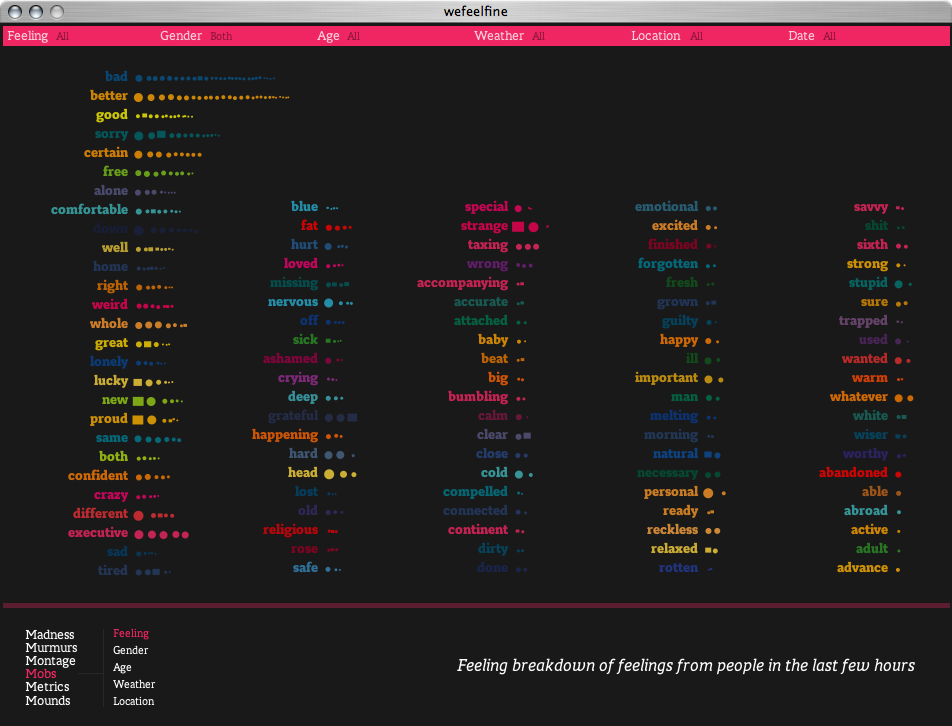Open the Gender filter dropdown
952x726 pixels.
pos(181,36)
